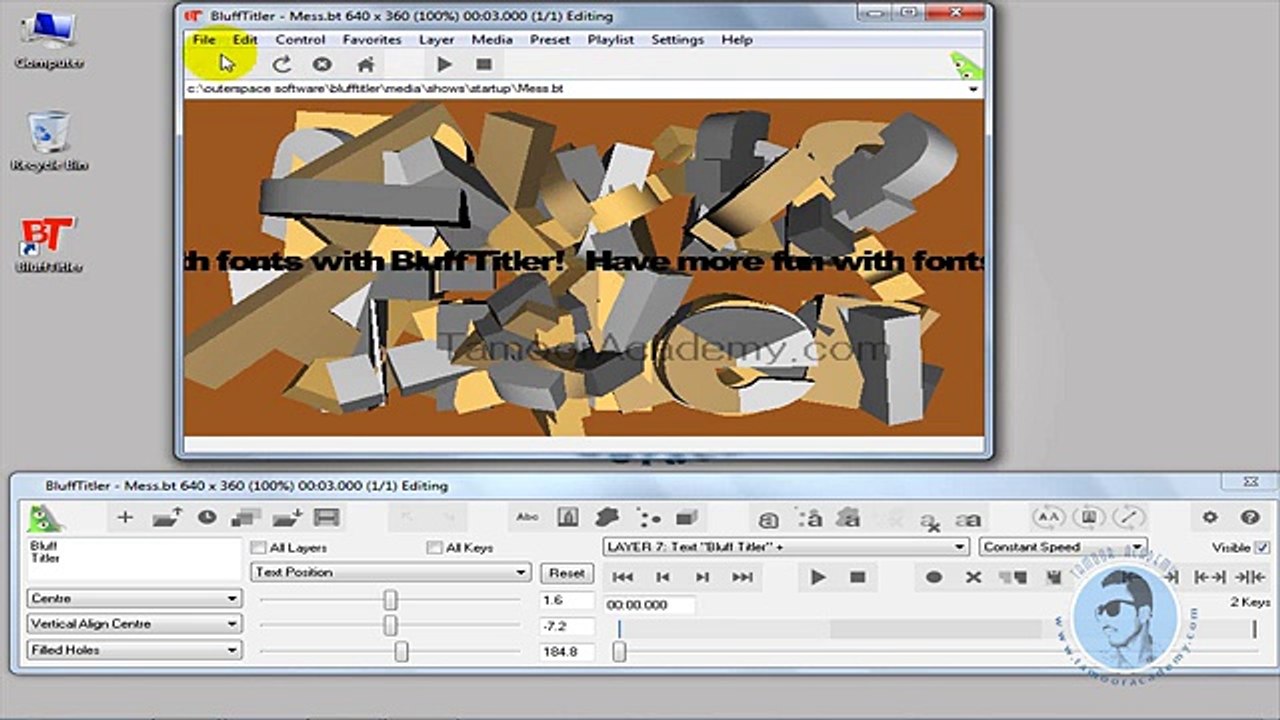Click the scattered dots particle icon
The width and height of the screenshot is (1280, 720).
649,517
